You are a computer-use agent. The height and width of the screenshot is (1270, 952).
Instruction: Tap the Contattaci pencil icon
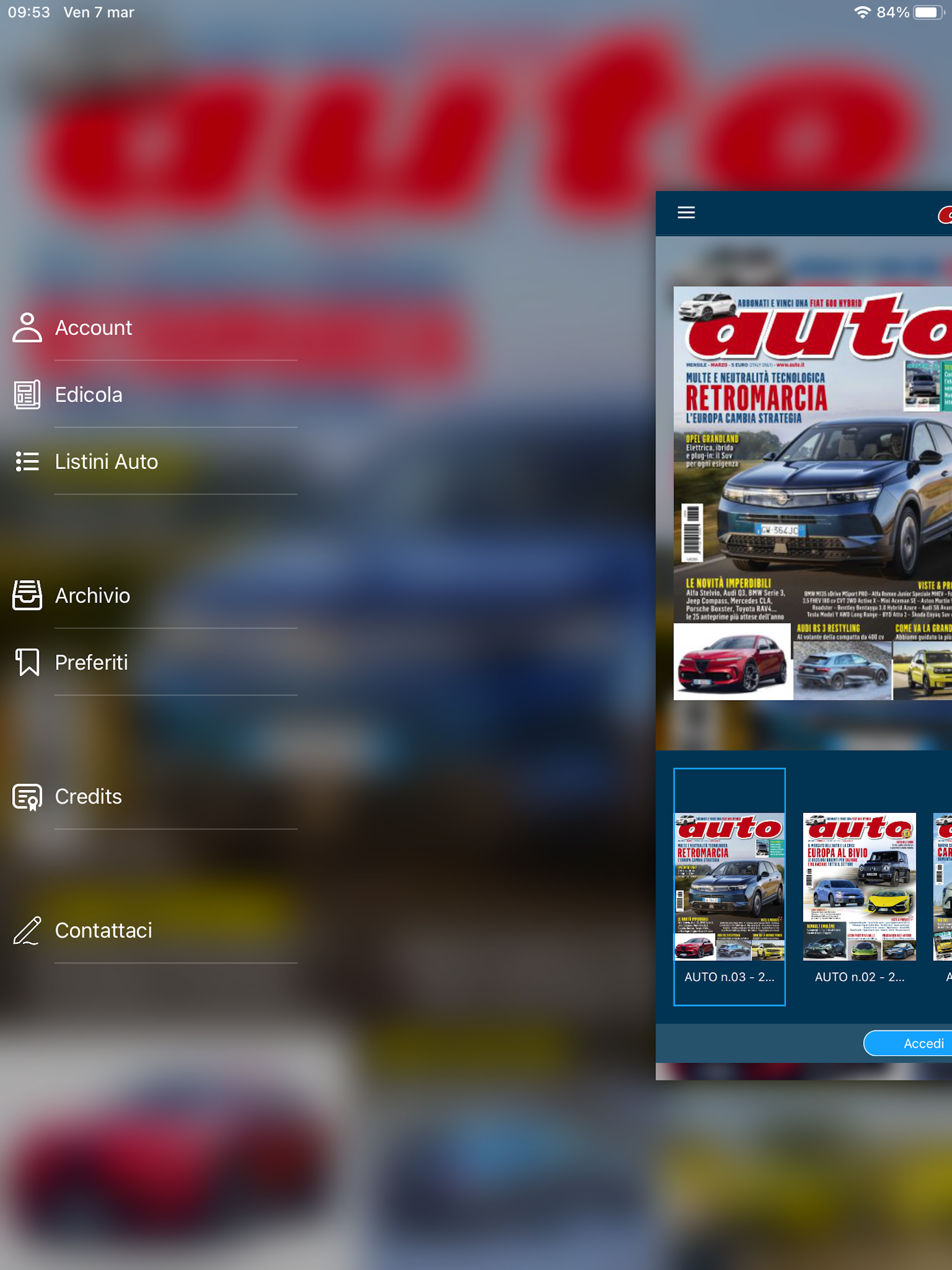click(27, 931)
